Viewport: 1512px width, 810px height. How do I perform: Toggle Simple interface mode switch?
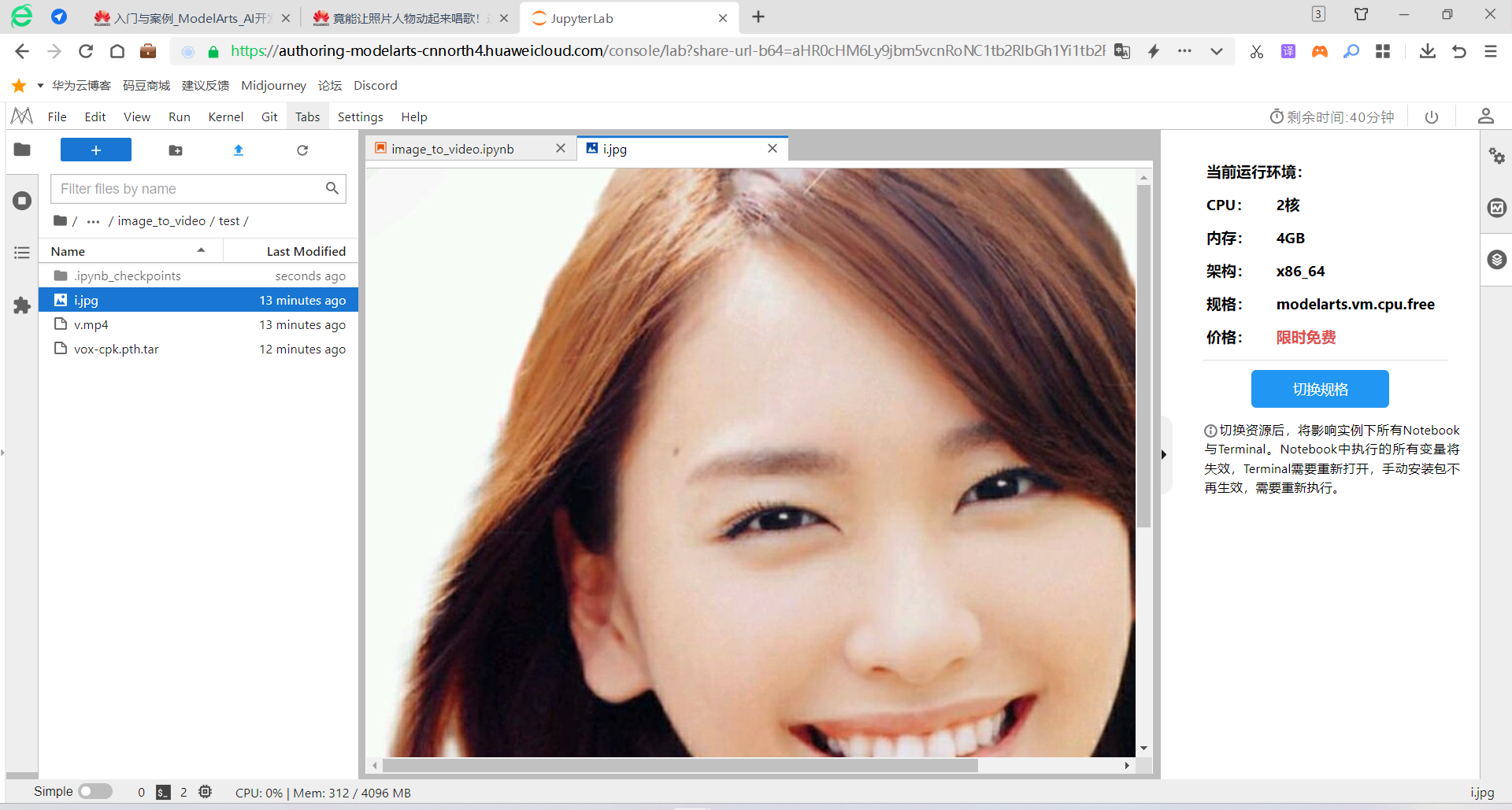pos(95,792)
